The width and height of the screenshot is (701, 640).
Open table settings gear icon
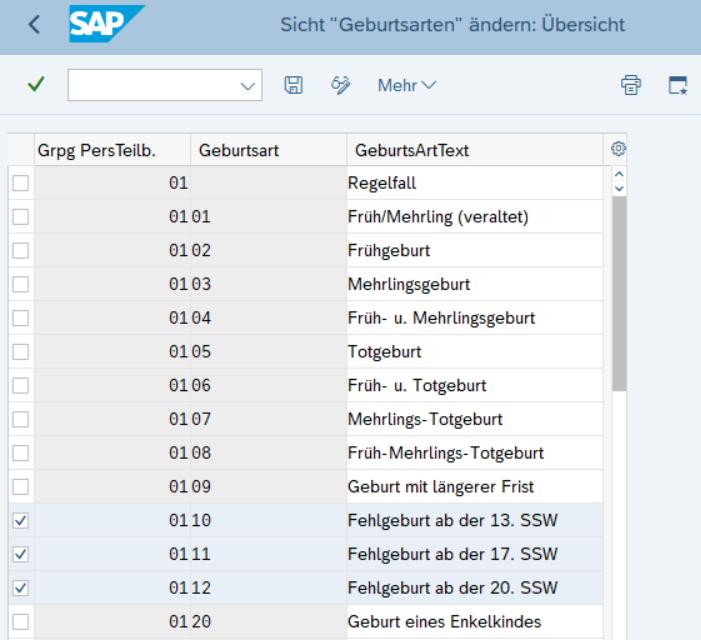(x=618, y=148)
